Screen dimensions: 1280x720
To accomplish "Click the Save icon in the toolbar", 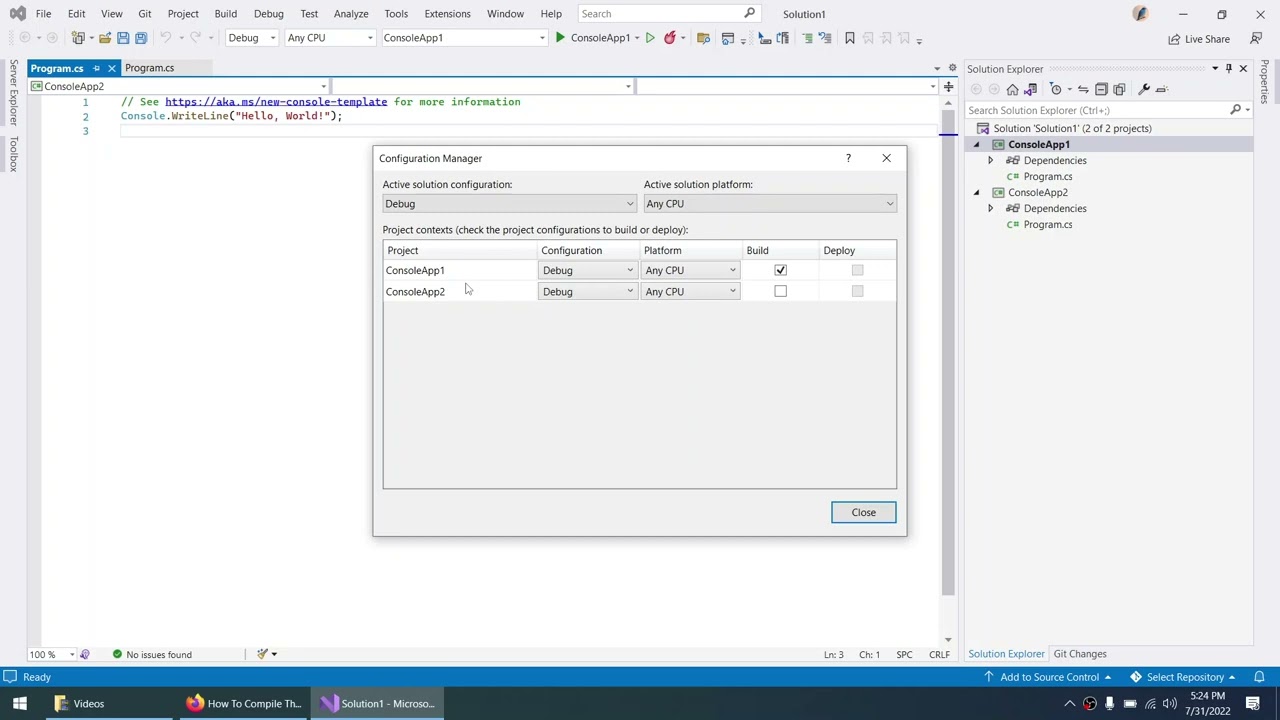I will [x=123, y=38].
